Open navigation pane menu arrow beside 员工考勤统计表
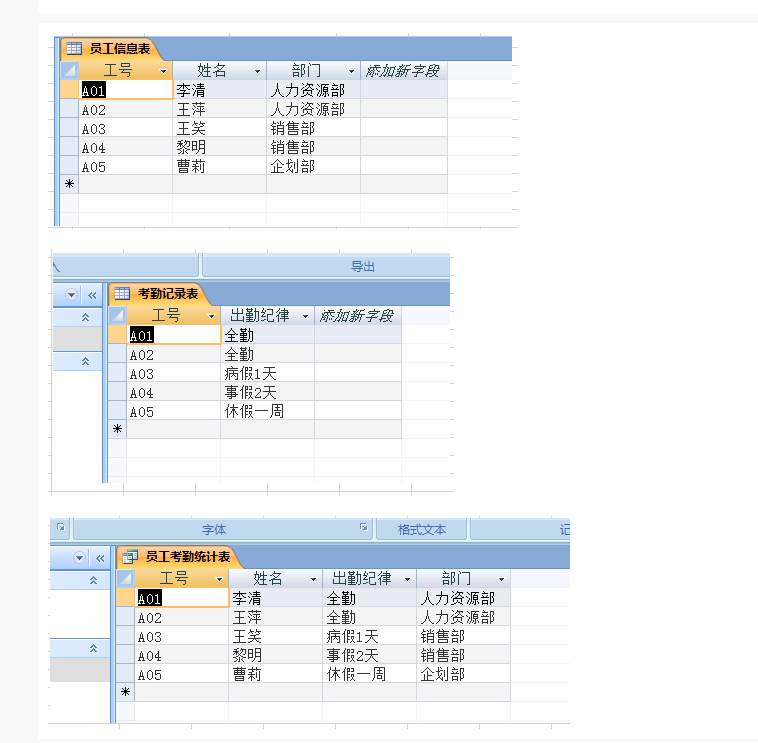This screenshot has height=743, width=758. [x=79, y=557]
